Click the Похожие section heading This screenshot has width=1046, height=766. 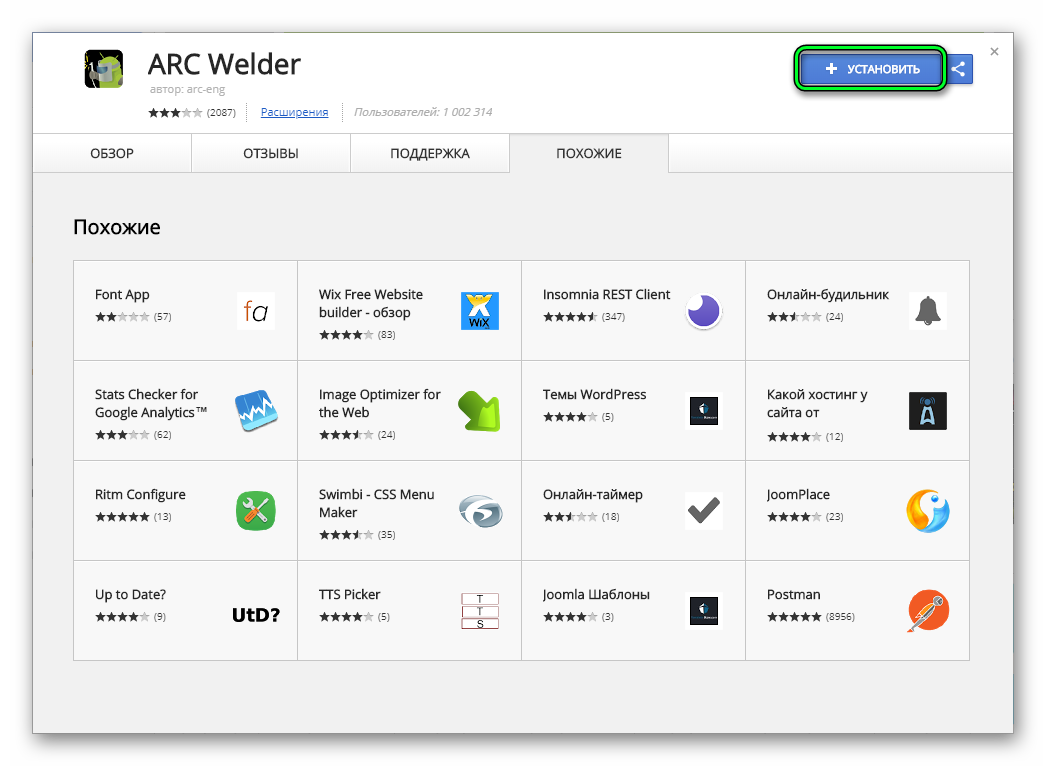pyautogui.click(x=117, y=228)
